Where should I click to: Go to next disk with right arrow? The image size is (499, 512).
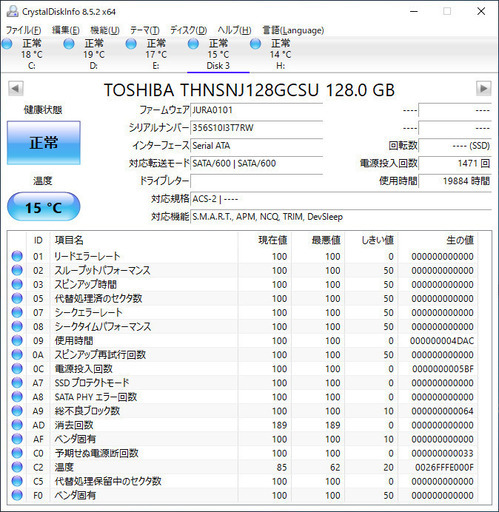point(483,89)
